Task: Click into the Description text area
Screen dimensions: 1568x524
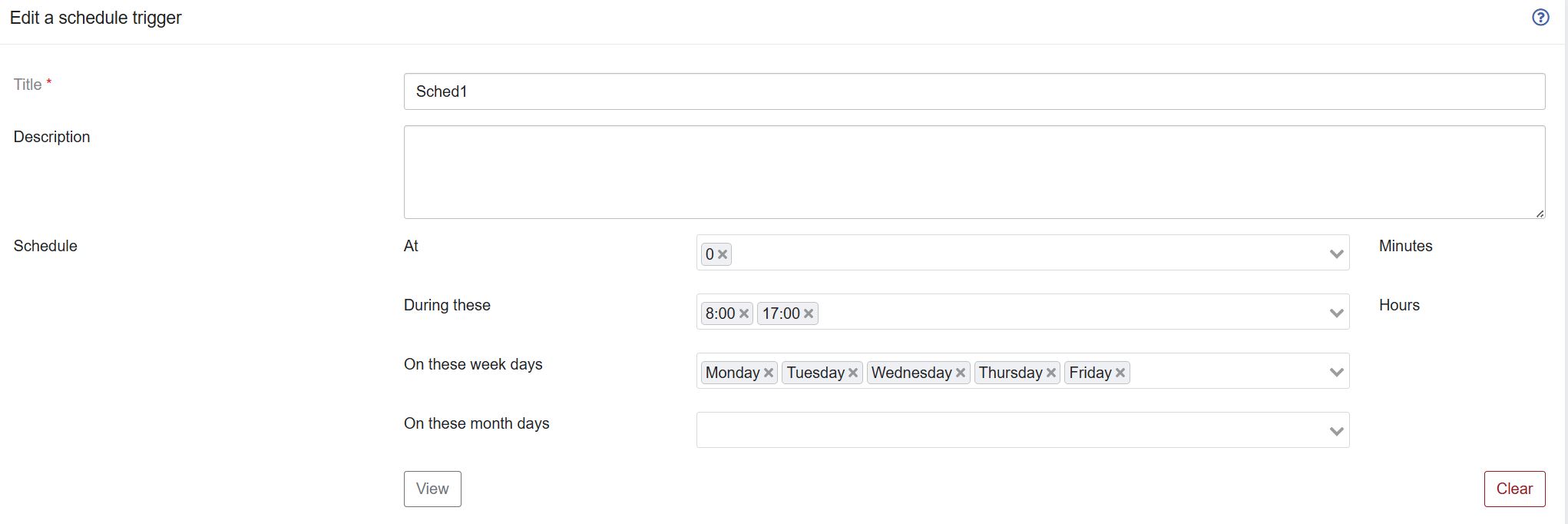Action: coord(974,172)
